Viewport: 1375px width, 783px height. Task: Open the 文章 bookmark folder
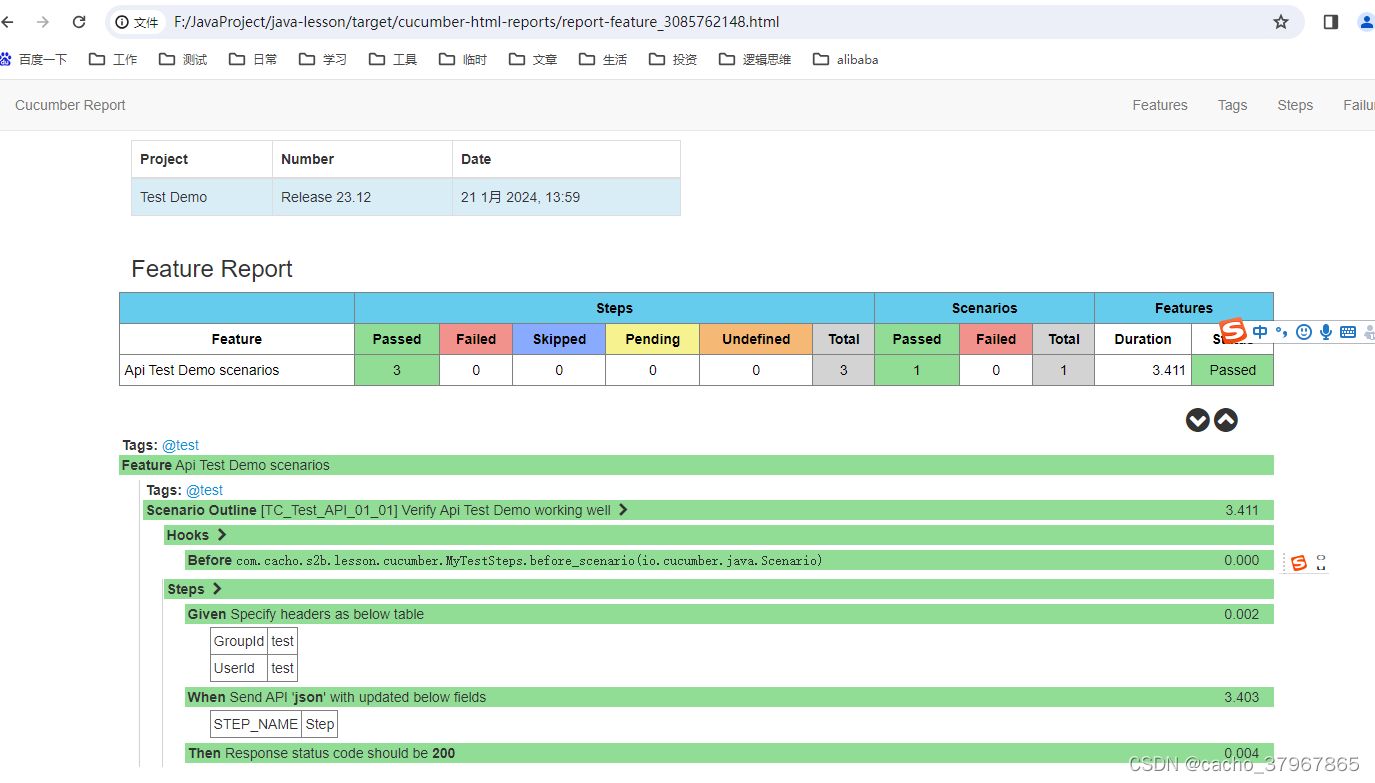[x=533, y=59]
